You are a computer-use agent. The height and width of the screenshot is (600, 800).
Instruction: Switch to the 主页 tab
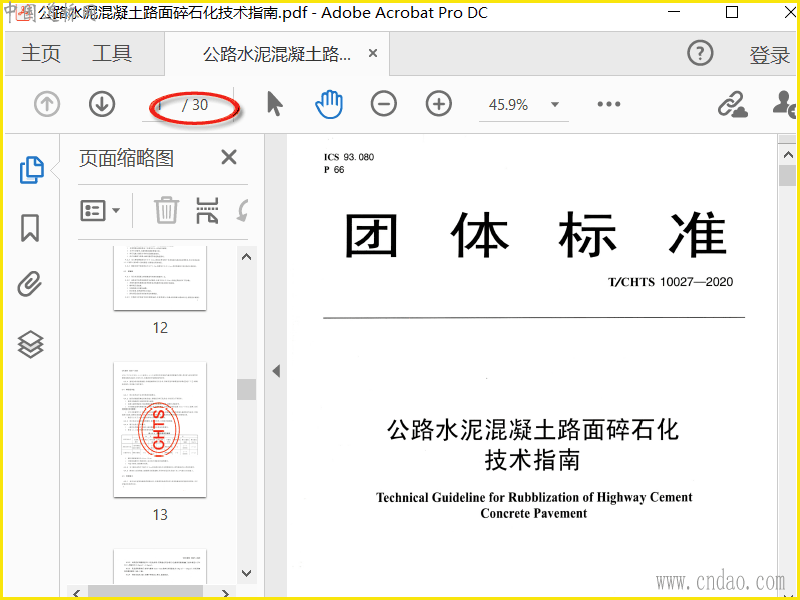click(41, 53)
